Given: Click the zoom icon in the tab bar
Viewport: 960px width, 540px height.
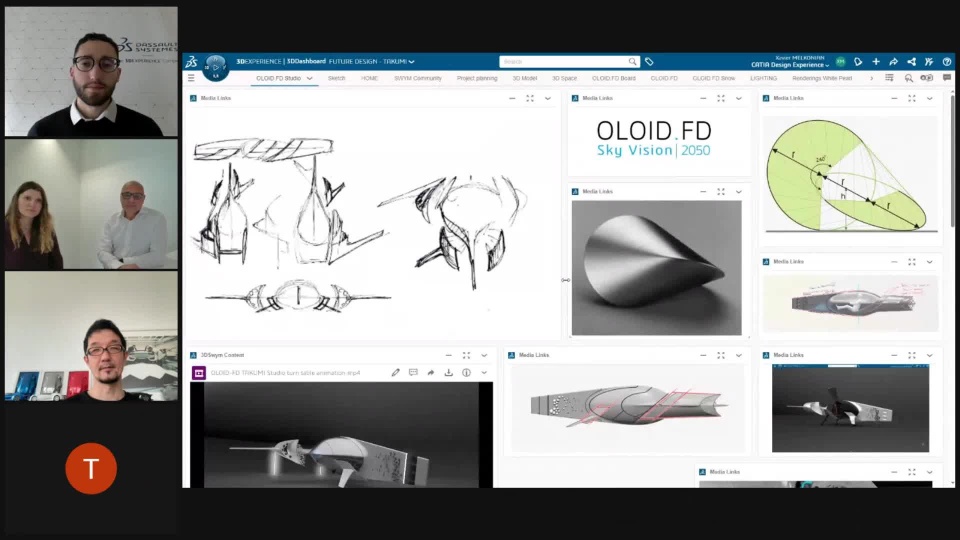Looking at the screenshot, I should click(909, 78).
